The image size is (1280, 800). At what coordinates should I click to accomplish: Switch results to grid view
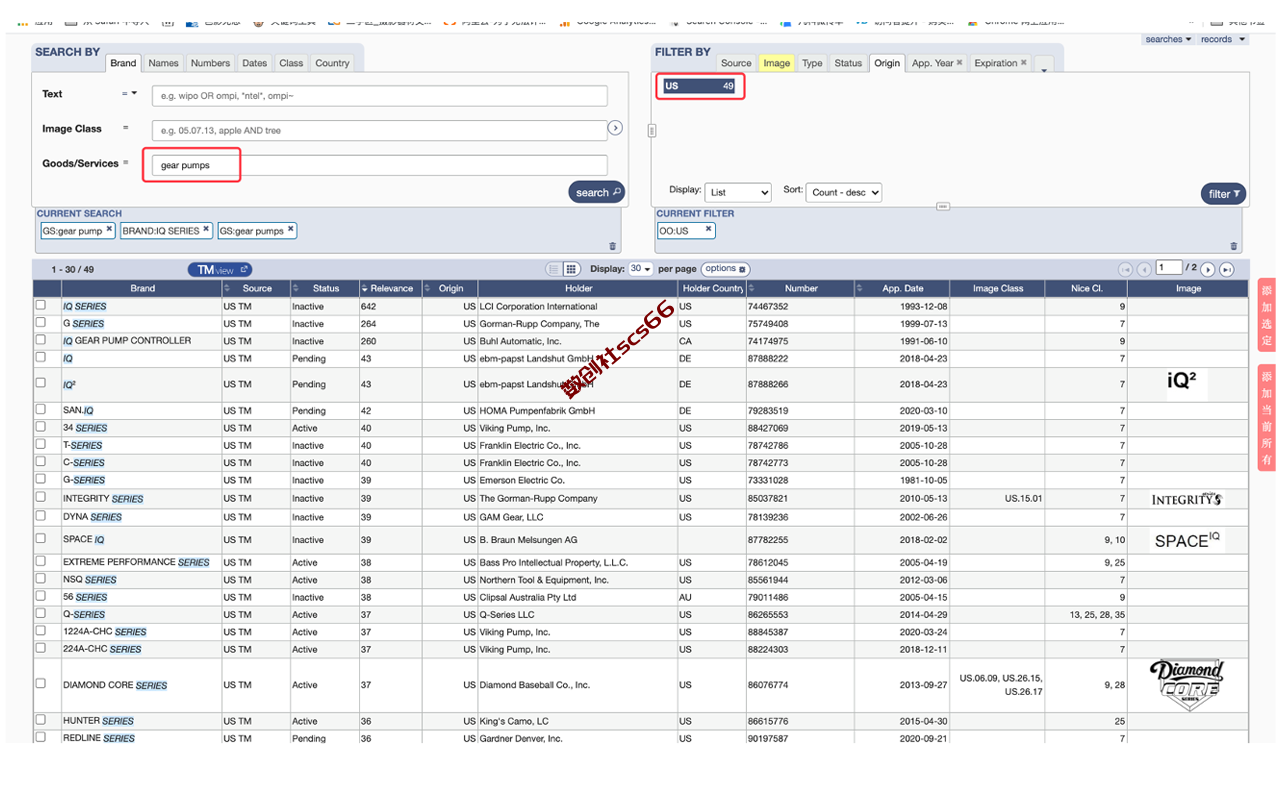[x=571, y=269]
